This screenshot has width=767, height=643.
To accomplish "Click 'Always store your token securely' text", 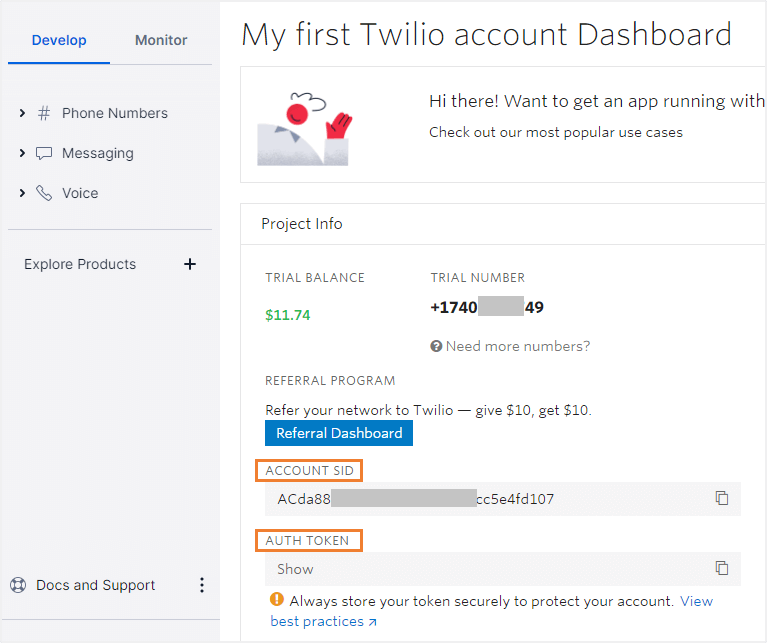I will 482,601.
